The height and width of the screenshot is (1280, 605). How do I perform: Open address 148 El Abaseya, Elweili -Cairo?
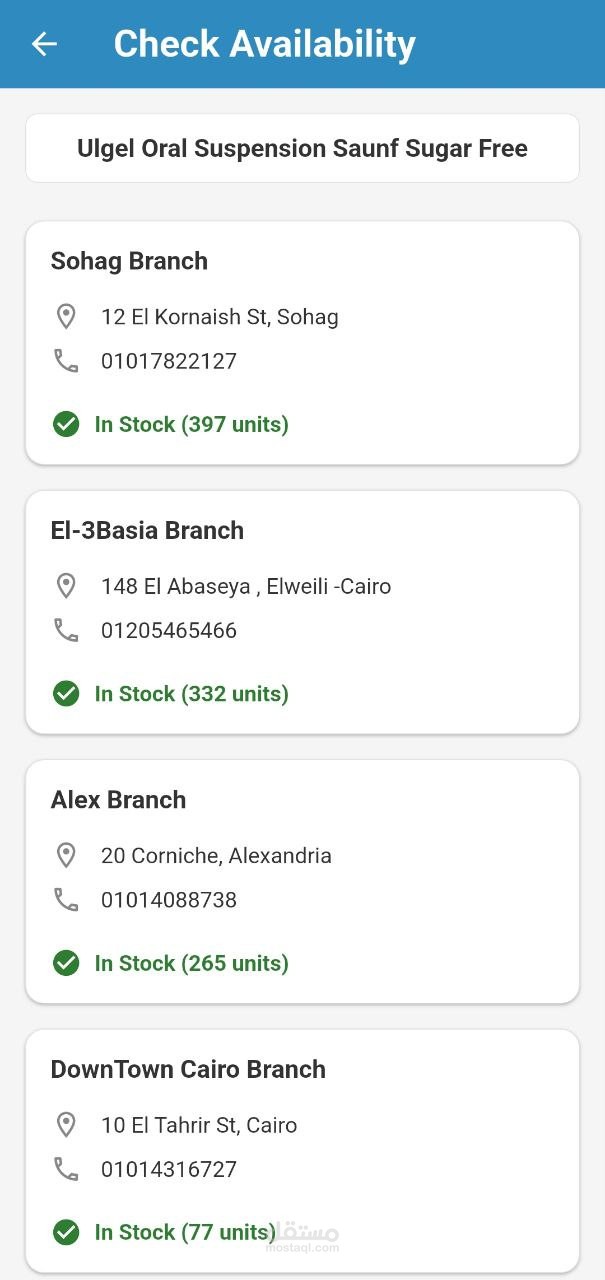[246, 586]
